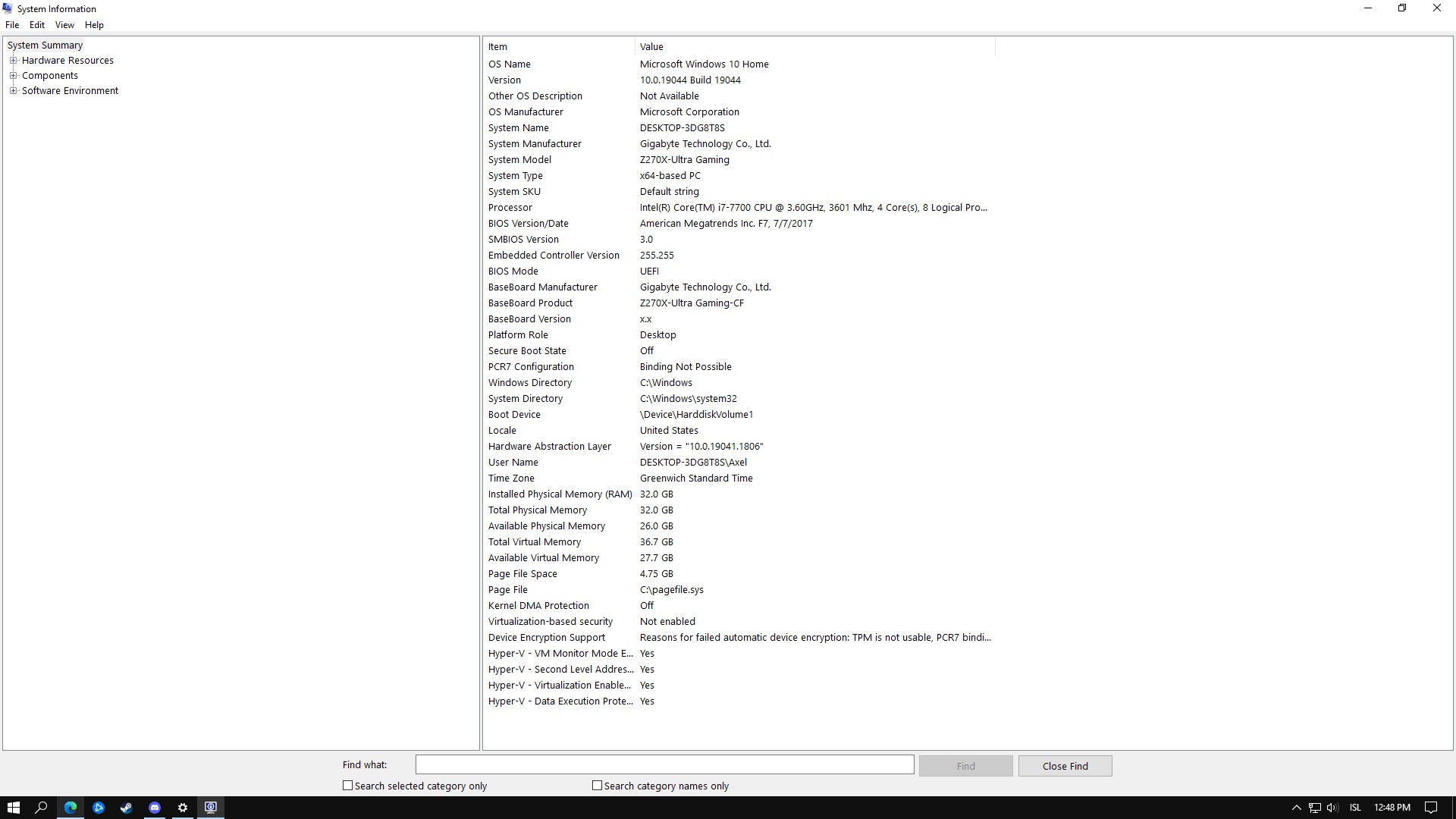
Task: Open the Action Center notifications icon
Action: pos(1431,808)
